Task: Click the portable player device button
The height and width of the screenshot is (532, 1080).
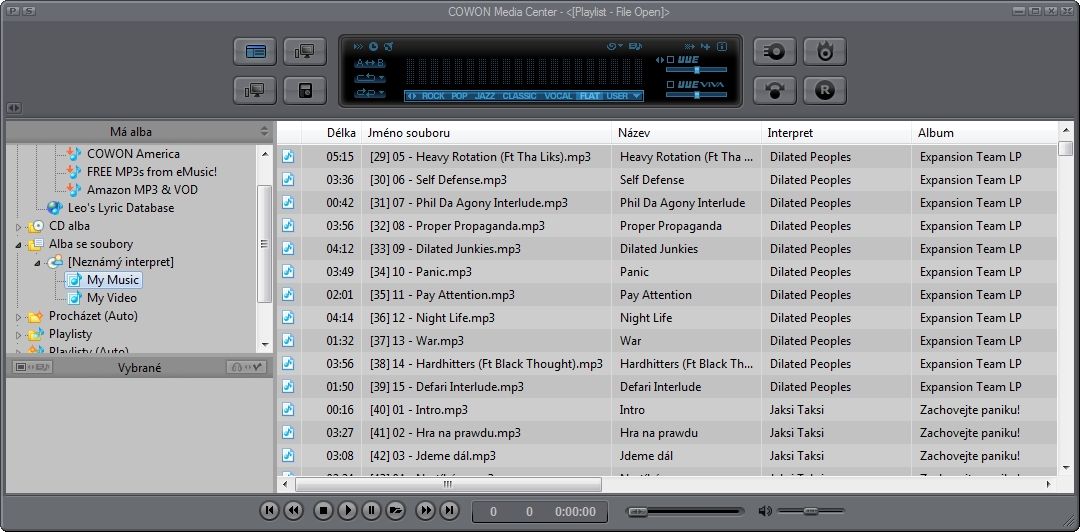Action: [305, 90]
